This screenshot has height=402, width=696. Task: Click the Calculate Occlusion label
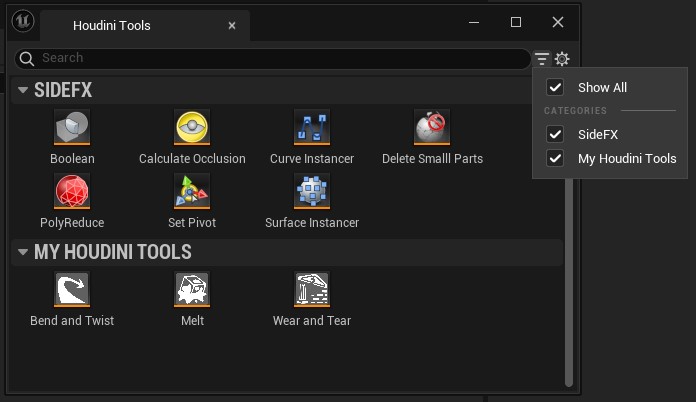(x=192, y=159)
